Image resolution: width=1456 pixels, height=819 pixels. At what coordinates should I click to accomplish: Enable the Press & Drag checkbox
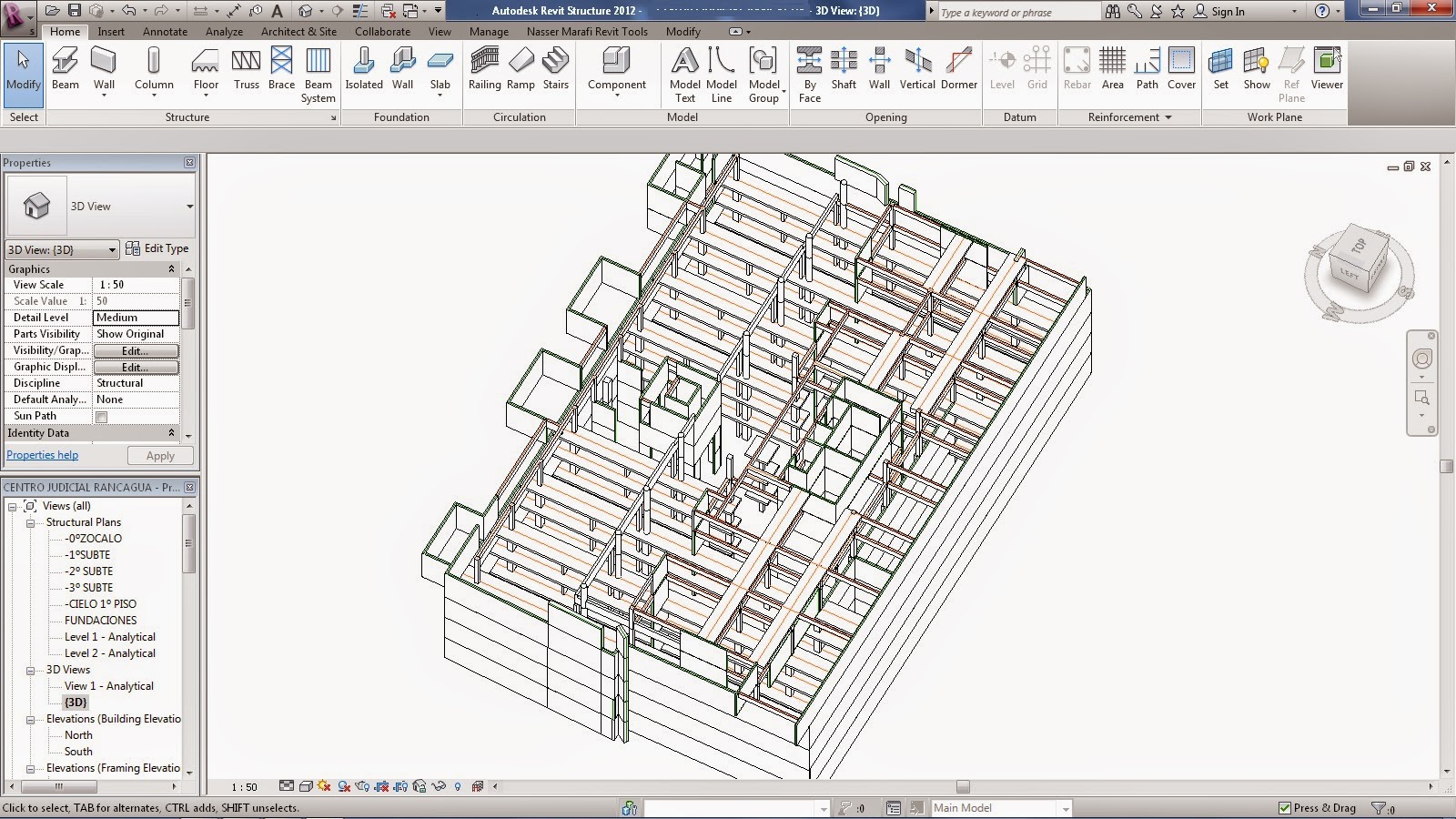(1286, 807)
